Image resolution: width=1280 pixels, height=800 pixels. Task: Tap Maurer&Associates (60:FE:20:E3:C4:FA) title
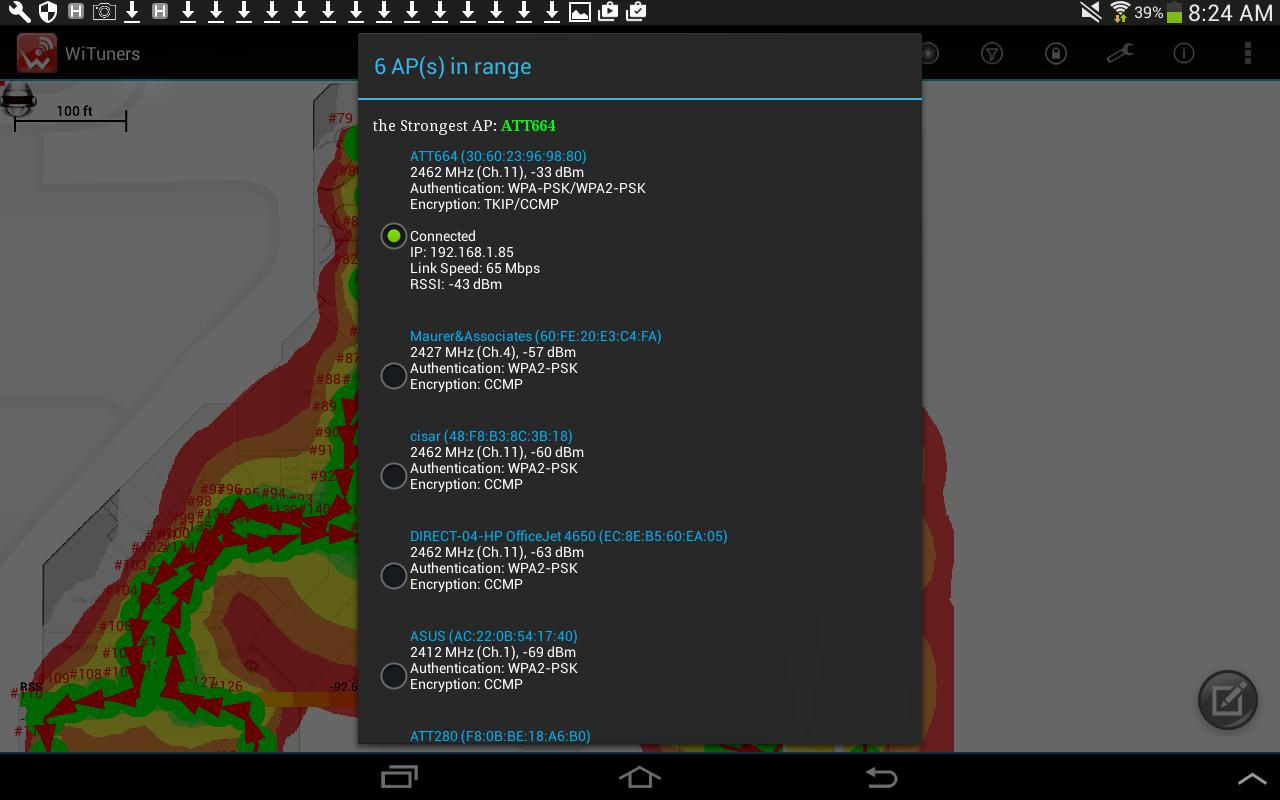click(536, 336)
